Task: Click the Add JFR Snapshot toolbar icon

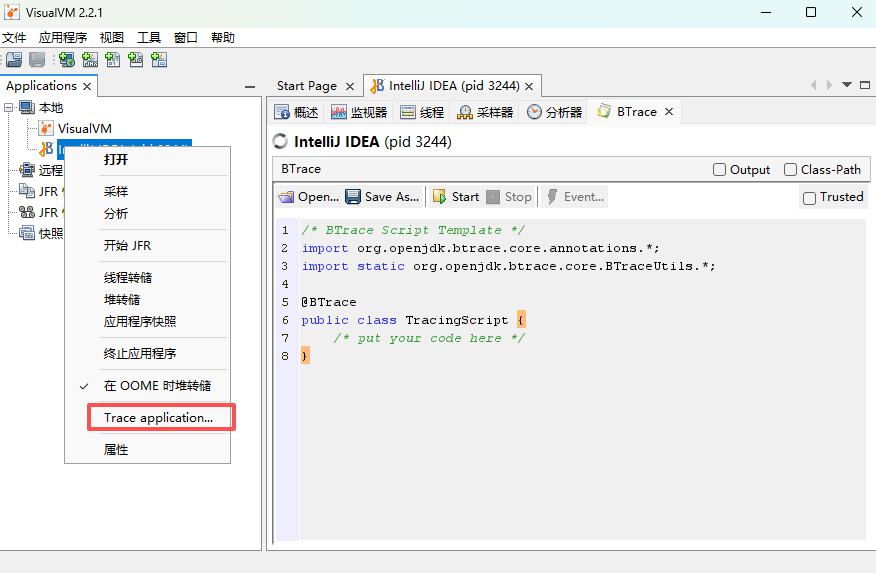Action: (136, 59)
